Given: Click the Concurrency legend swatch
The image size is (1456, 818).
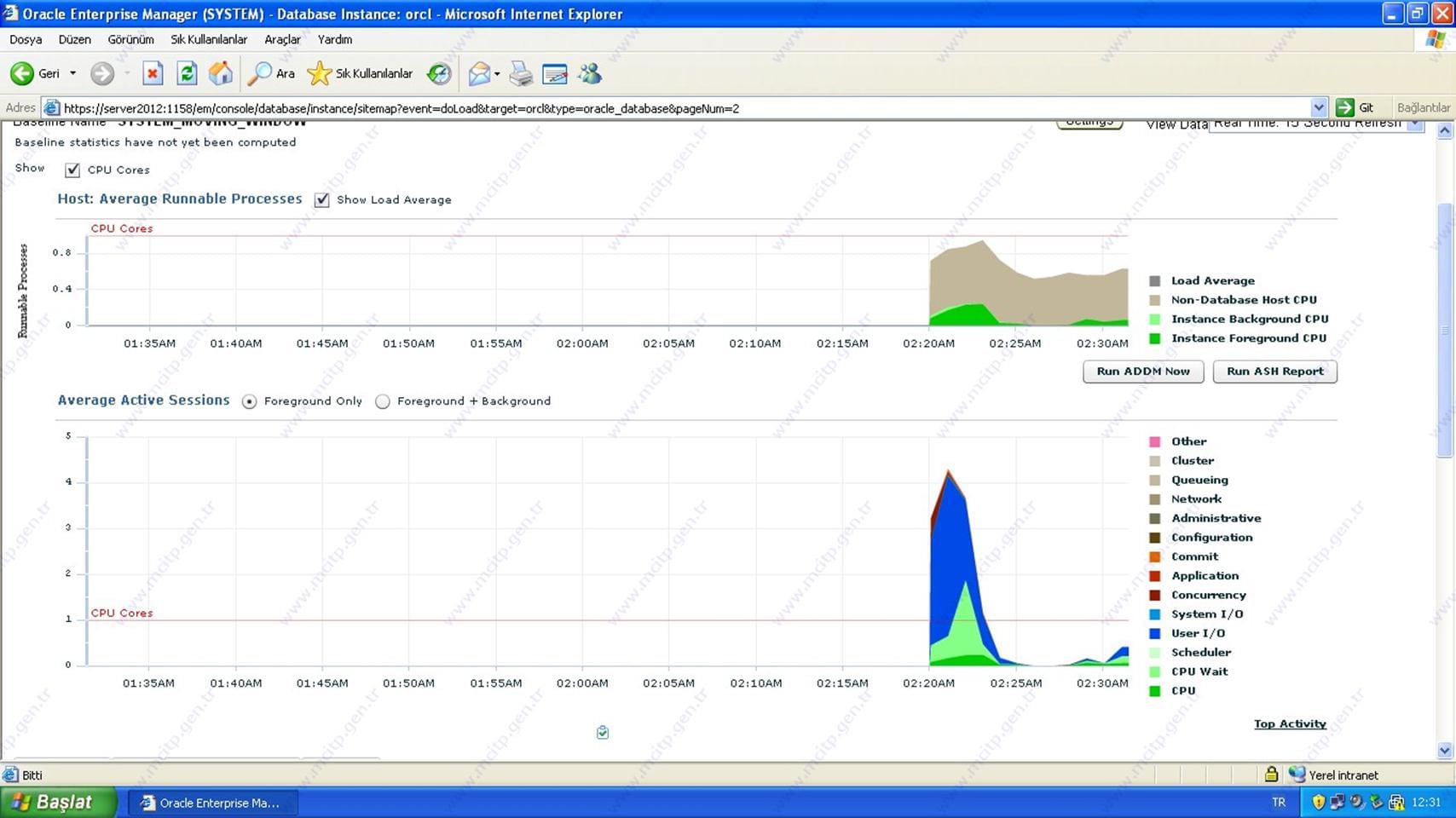Looking at the screenshot, I should (1154, 595).
